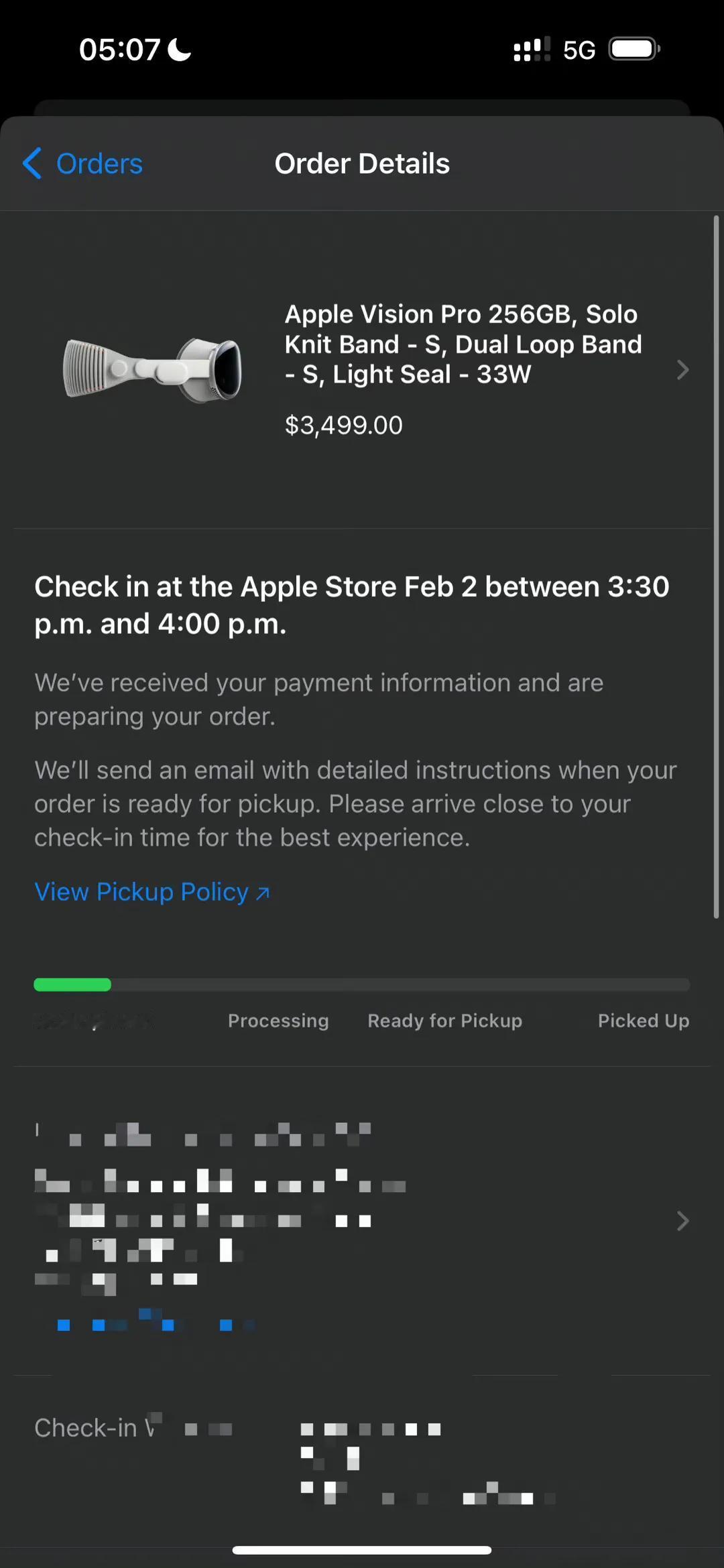The width and height of the screenshot is (724, 1568).
Task: Tap the cellular signal bars icon
Action: pos(532,50)
